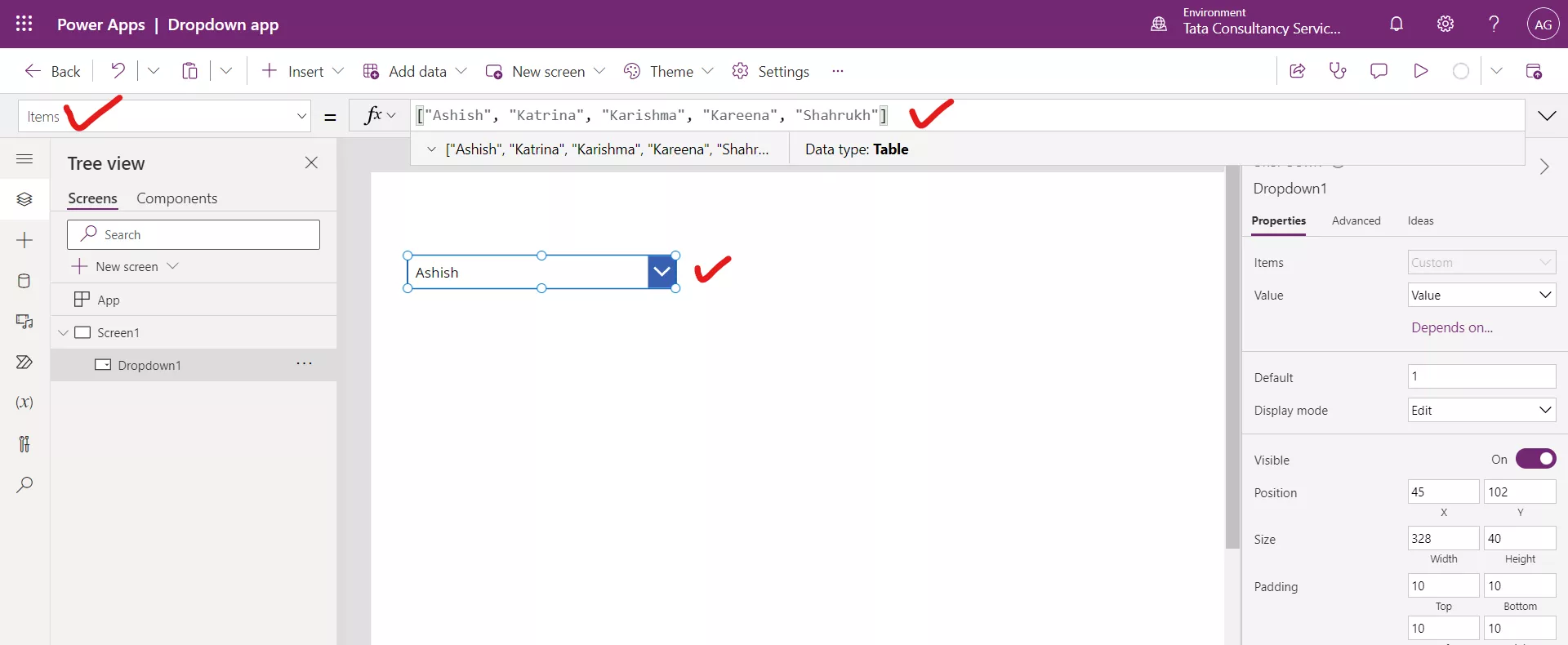Collapse the Screen1 tree node
Viewport: 1568px width, 645px height.
click(63, 332)
